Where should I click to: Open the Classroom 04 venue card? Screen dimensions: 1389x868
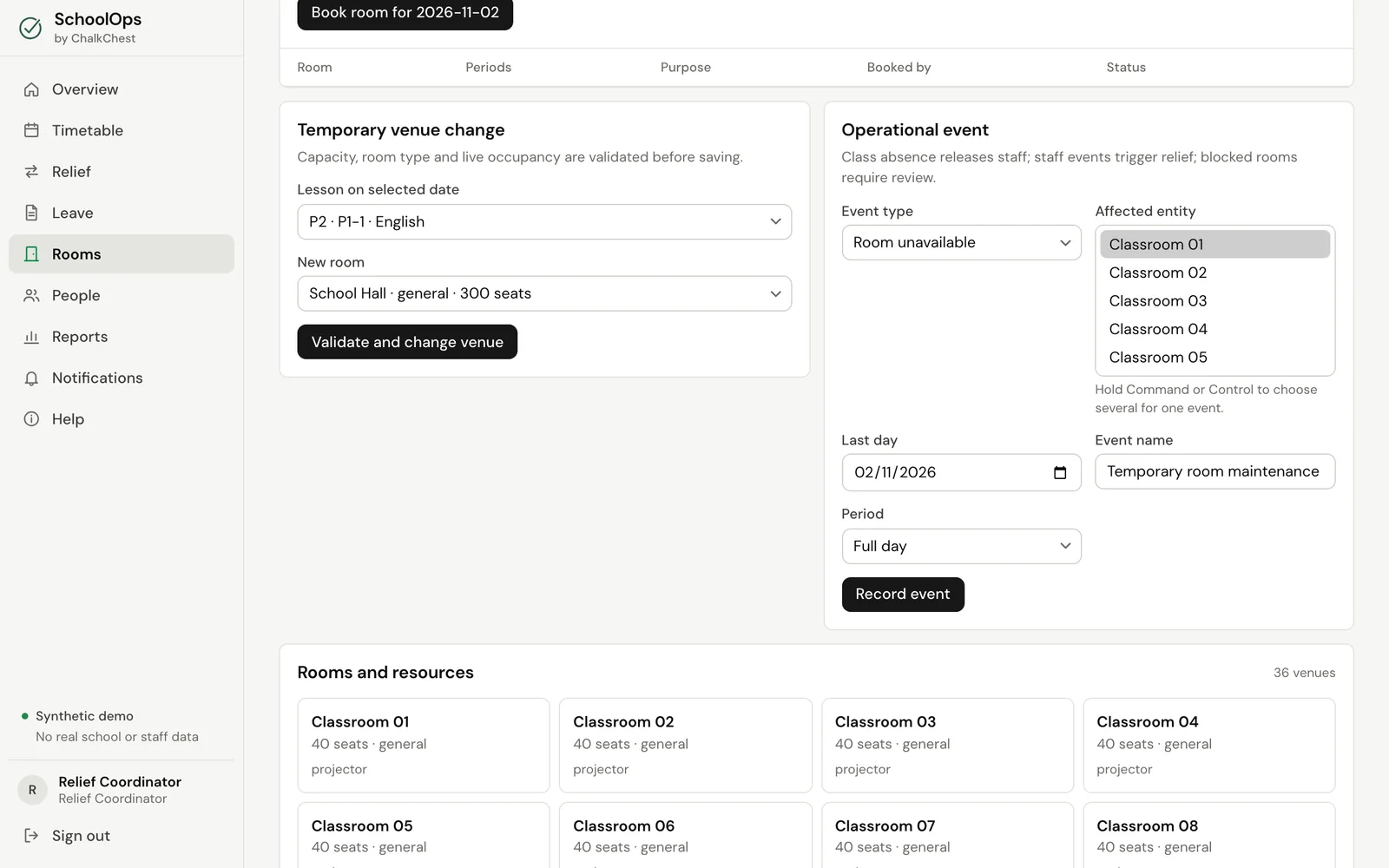point(1208,746)
